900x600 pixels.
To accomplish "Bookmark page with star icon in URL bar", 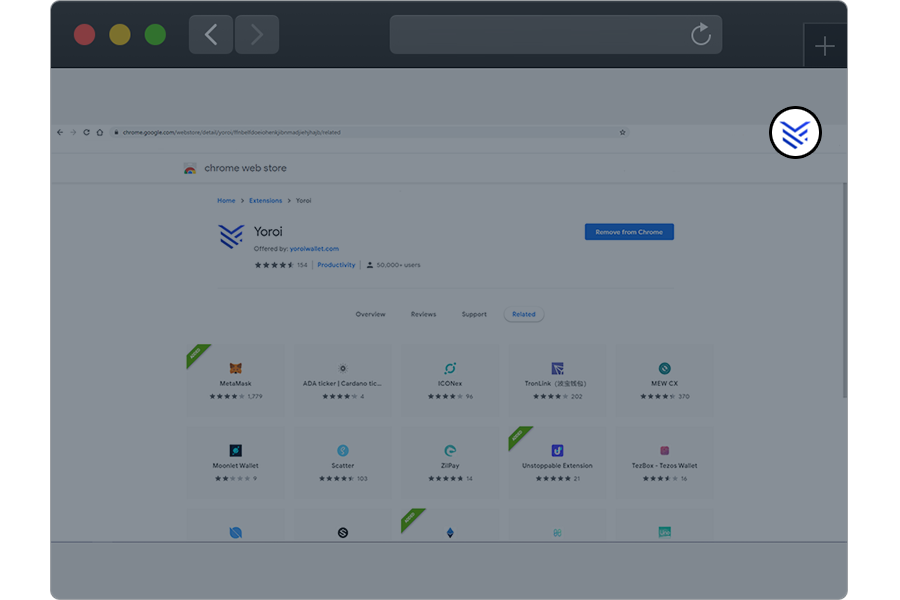I will tap(622, 132).
